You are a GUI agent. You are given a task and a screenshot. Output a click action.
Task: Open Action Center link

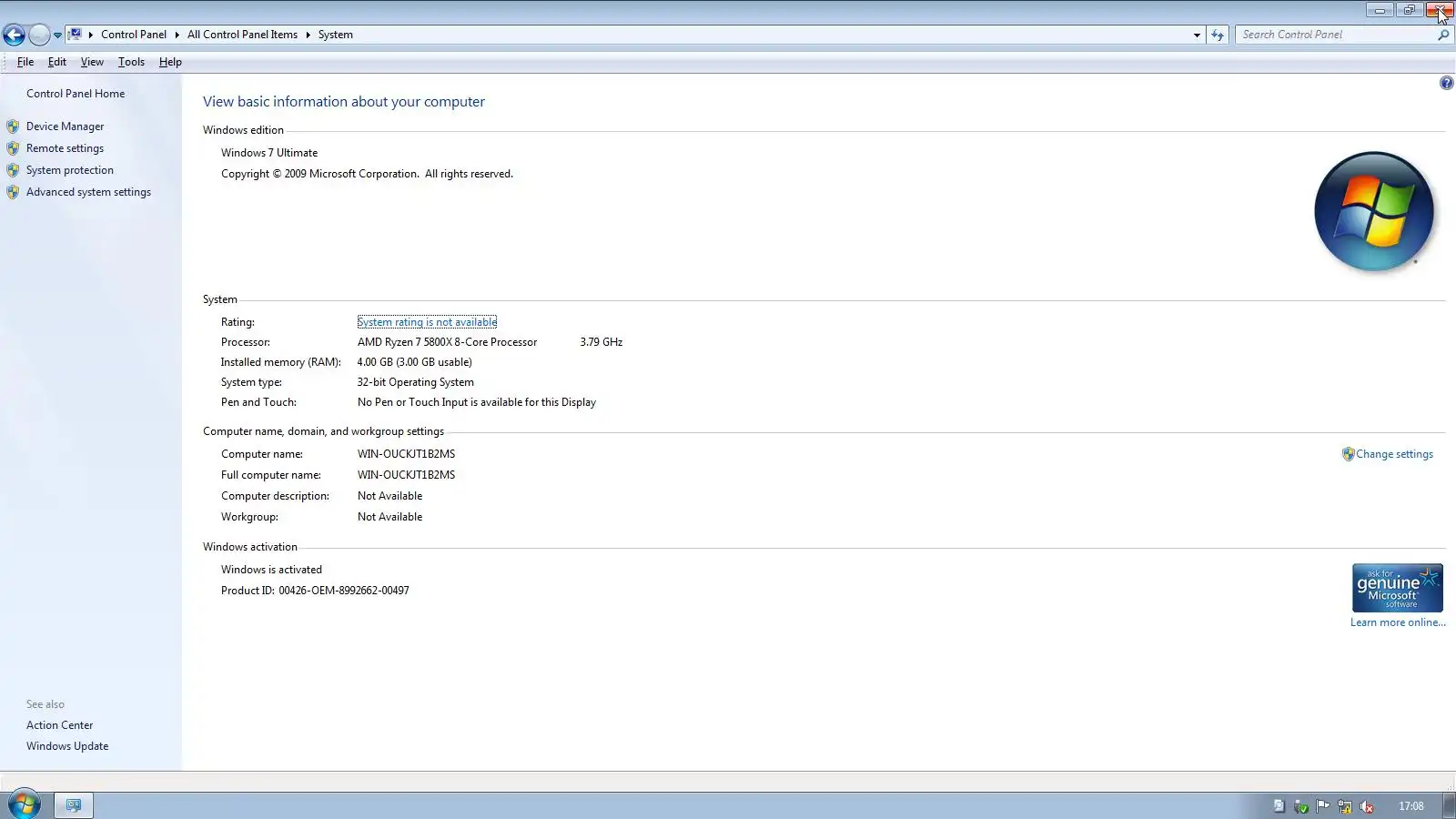coord(60,725)
